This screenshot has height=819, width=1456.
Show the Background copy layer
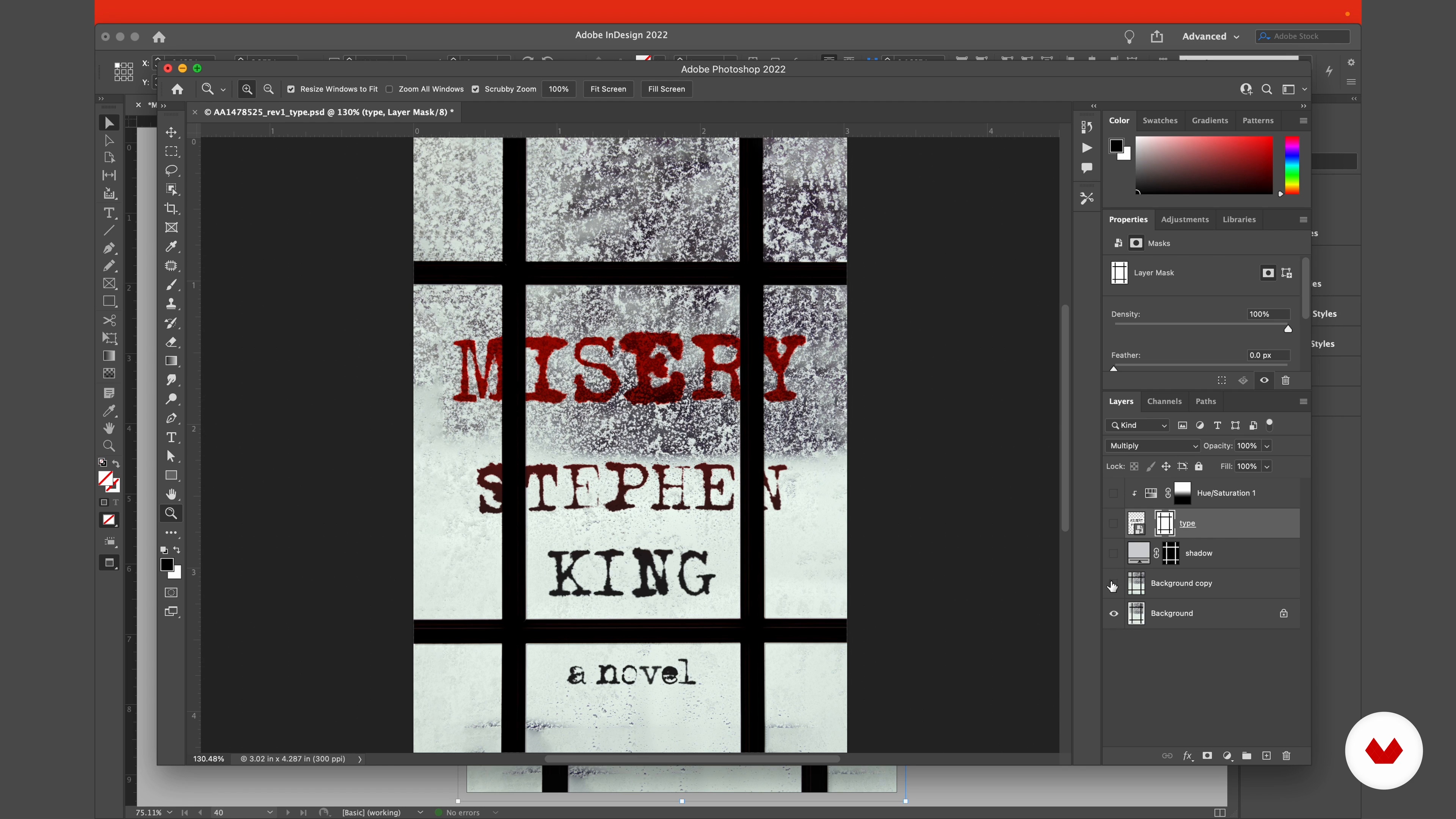(x=1114, y=583)
